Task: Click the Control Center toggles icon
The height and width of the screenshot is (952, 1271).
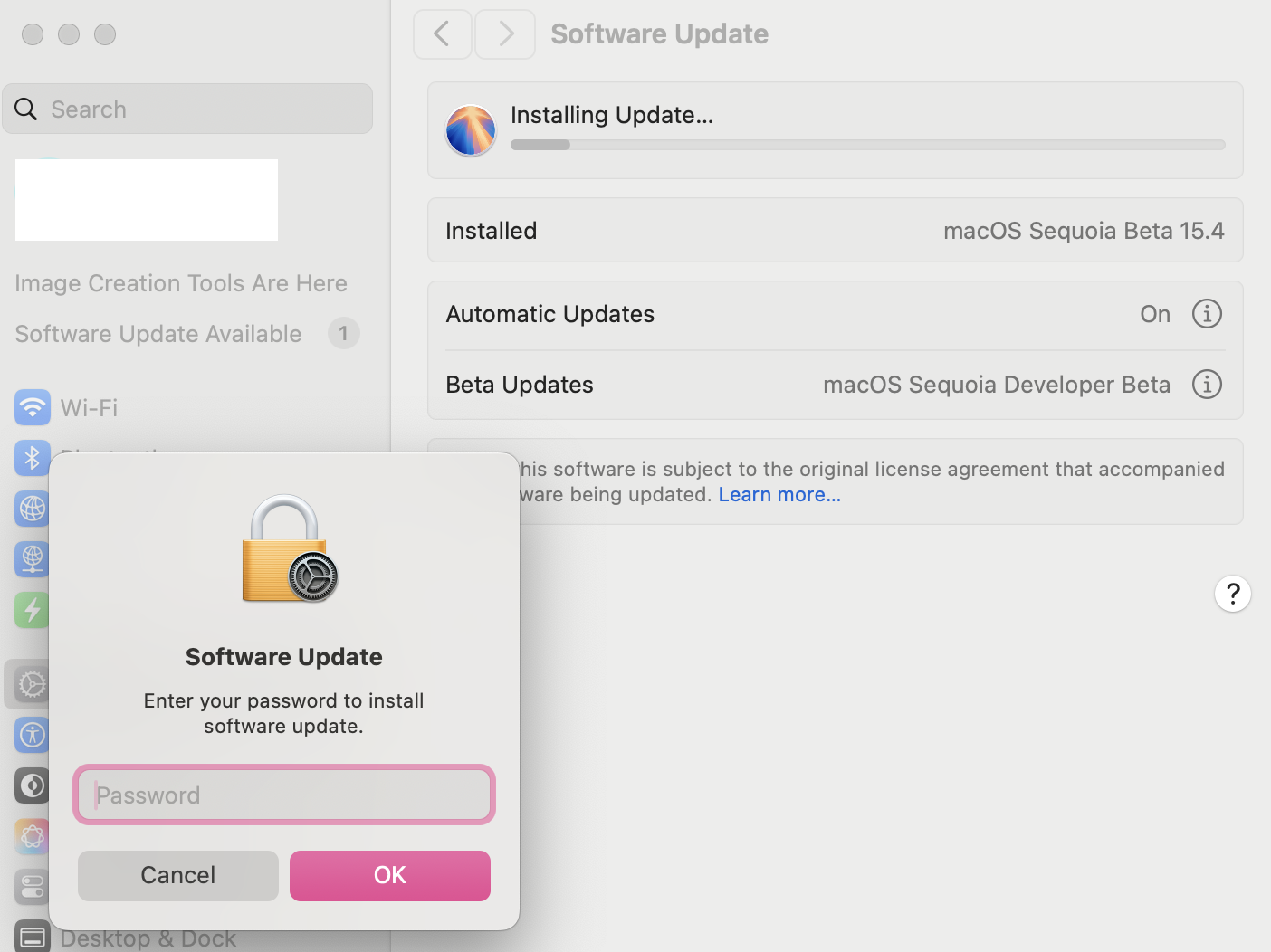Action: click(x=31, y=887)
